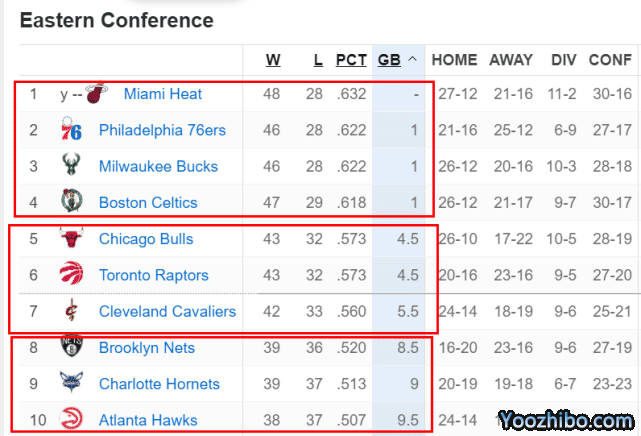Click the Brooklyn Nets logo icon

click(71, 348)
